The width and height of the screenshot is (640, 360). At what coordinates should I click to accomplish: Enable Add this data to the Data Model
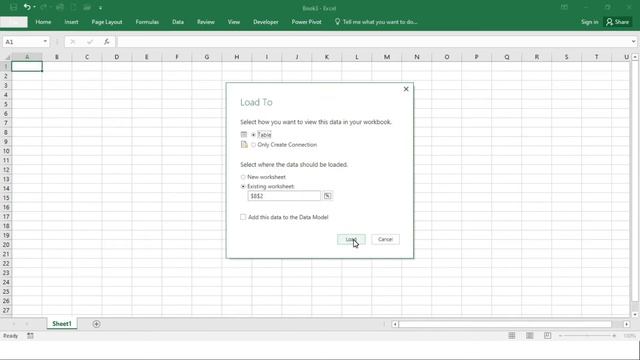pos(243,217)
